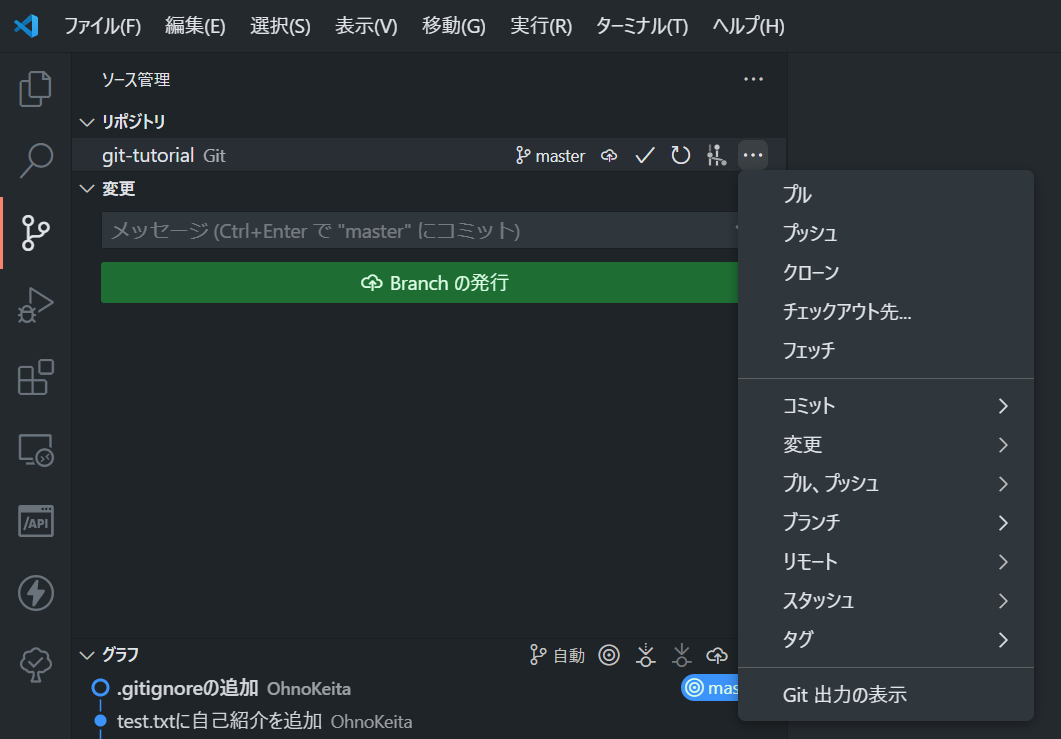Image resolution: width=1061 pixels, height=739 pixels.
Task: Click the Branch の発行 button
Action: 420,283
